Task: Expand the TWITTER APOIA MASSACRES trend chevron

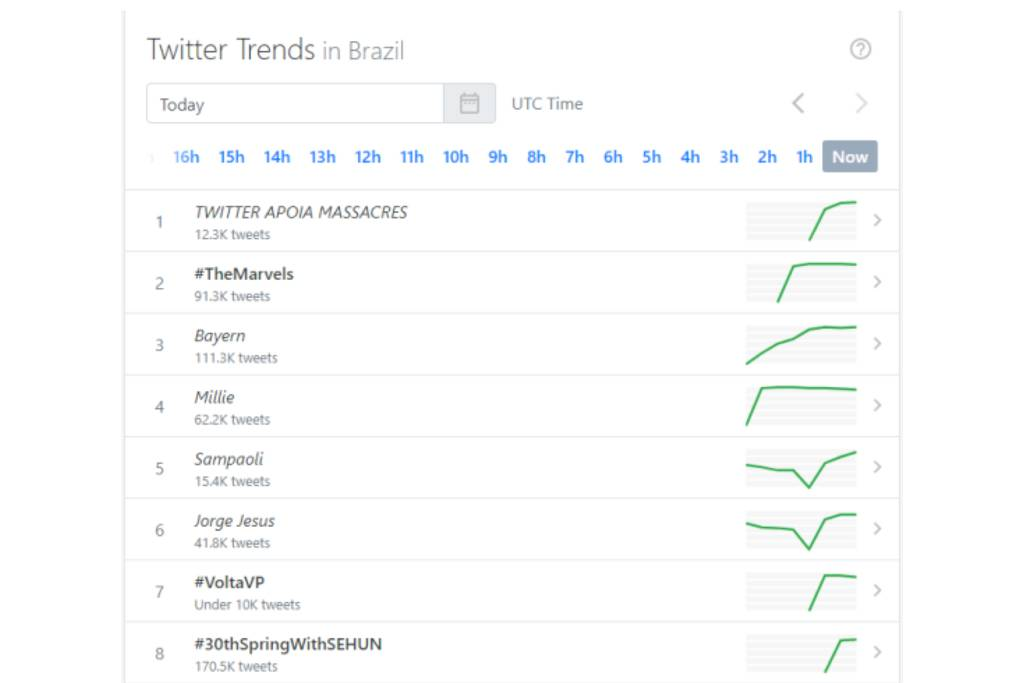Action: (x=877, y=220)
